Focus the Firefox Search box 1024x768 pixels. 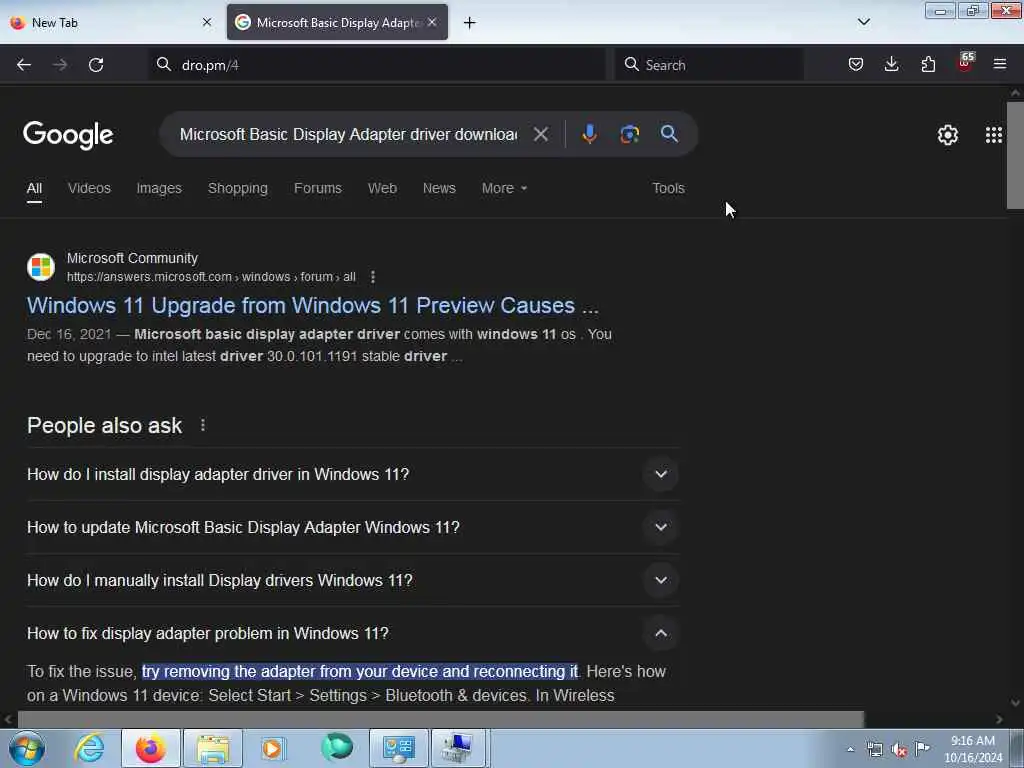pyautogui.click(x=709, y=65)
